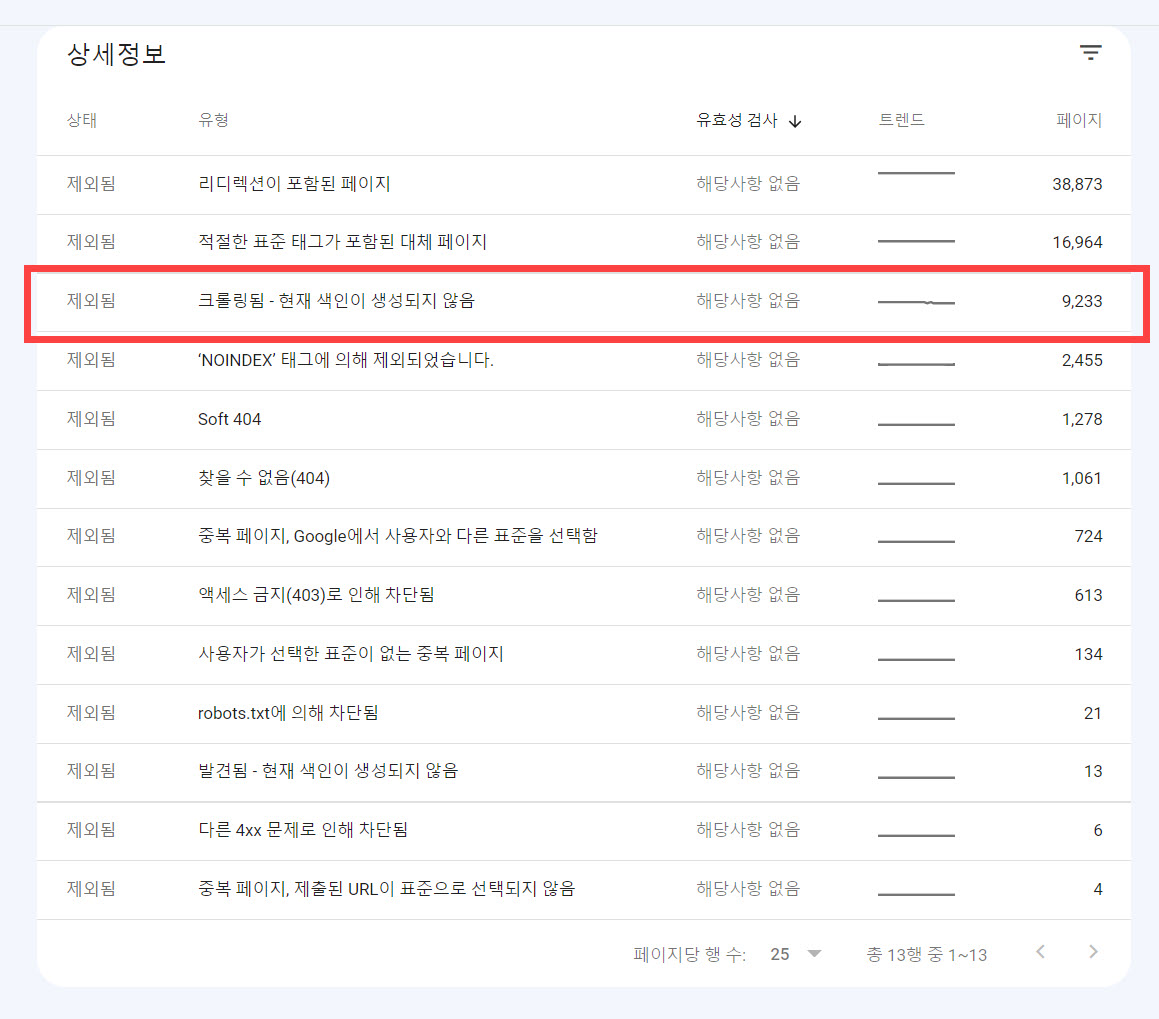Screen dimensions: 1159x1019
Task: Click the trend chart in the highlighted 크롤링됨 row
Action: 916,301
